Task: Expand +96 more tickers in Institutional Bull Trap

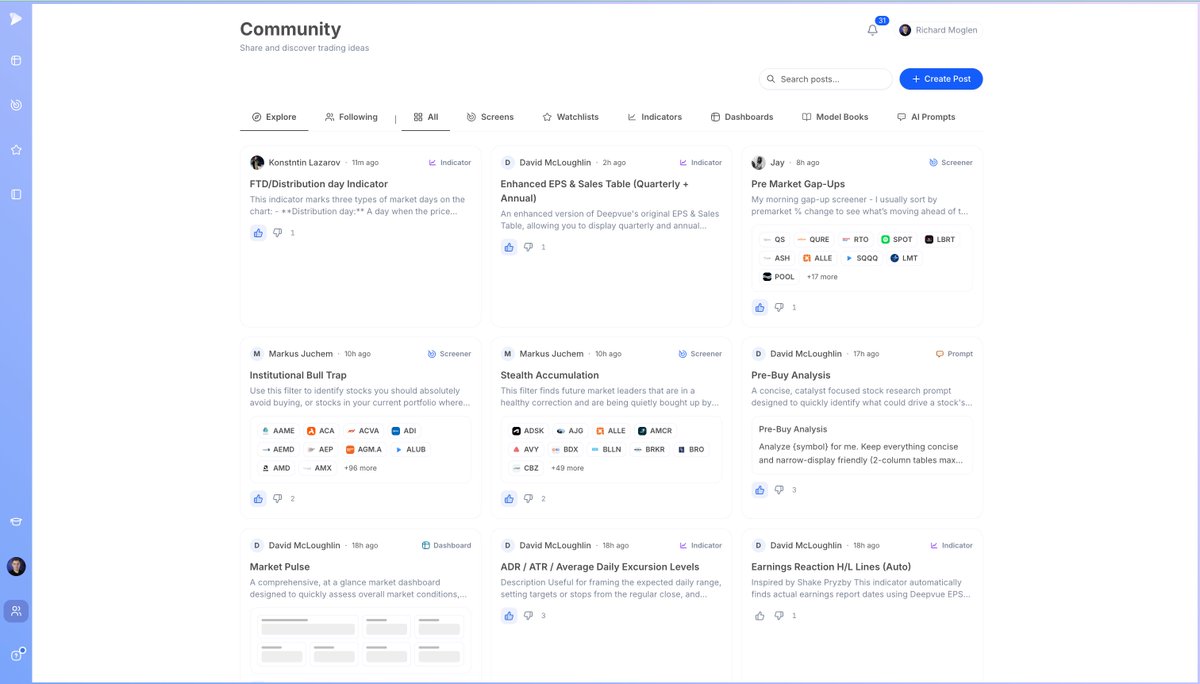Action: [360, 468]
